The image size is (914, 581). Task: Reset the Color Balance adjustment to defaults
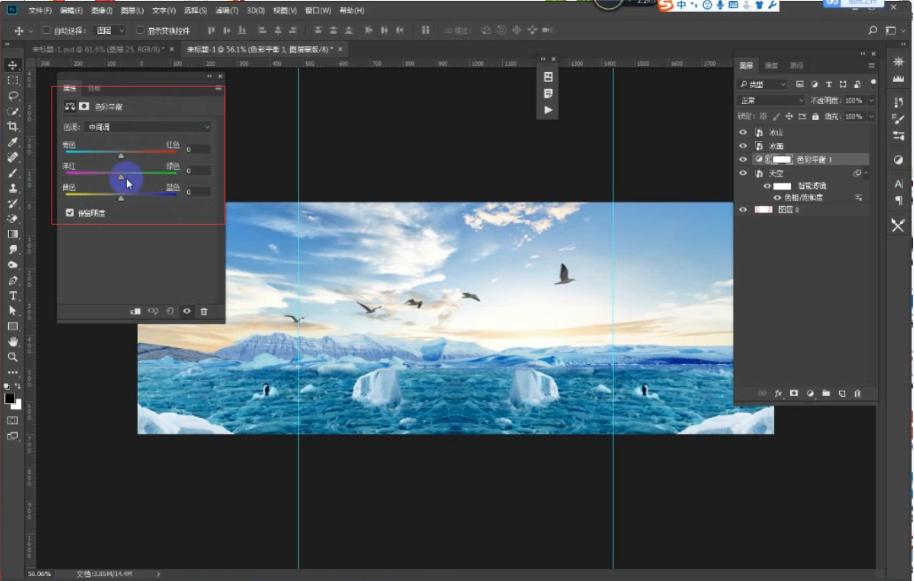[x=170, y=311]
